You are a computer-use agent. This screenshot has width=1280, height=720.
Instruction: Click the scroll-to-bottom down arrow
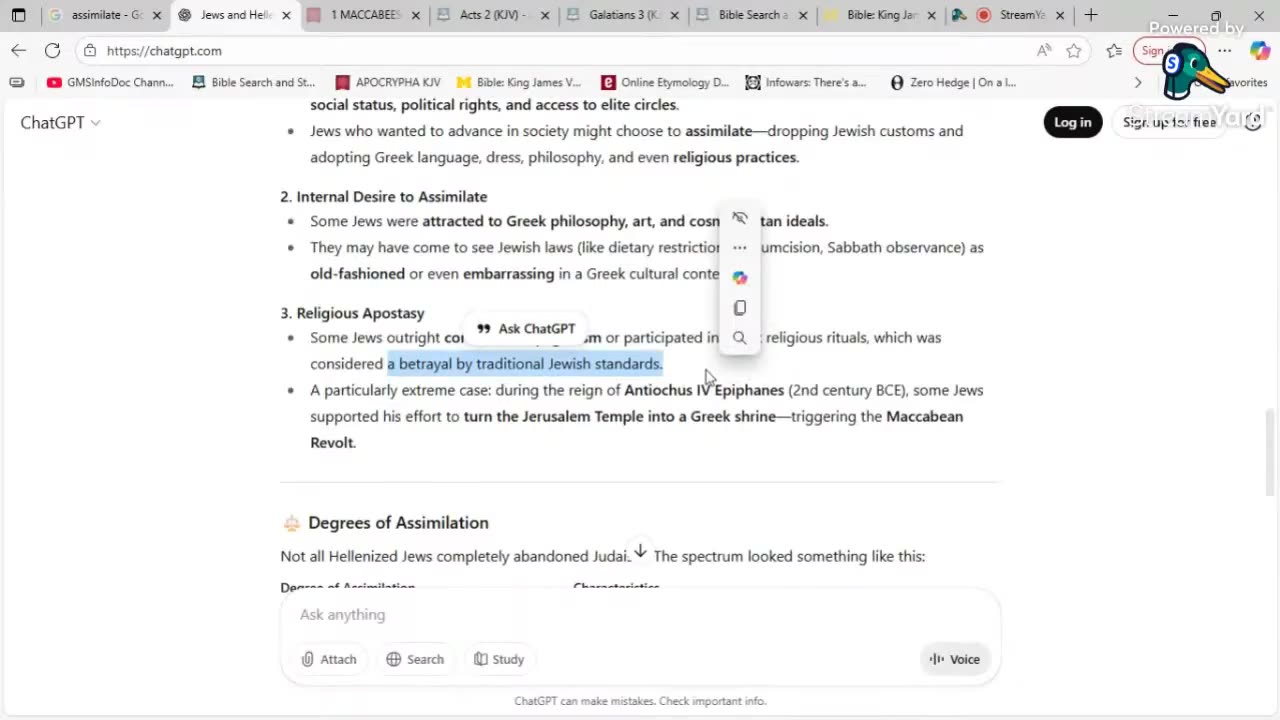click(x=640, y=552)
